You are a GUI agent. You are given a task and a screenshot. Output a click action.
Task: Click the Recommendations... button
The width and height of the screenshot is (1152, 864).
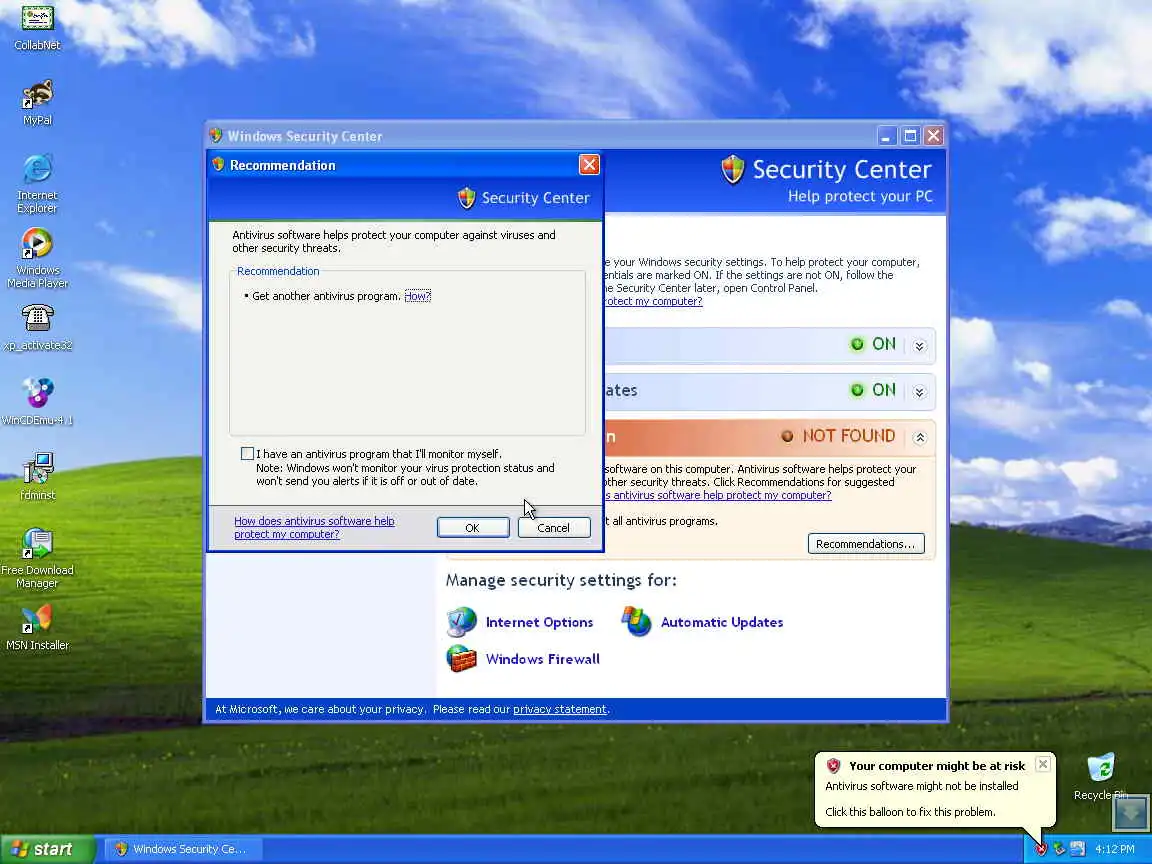pos(865,544)
